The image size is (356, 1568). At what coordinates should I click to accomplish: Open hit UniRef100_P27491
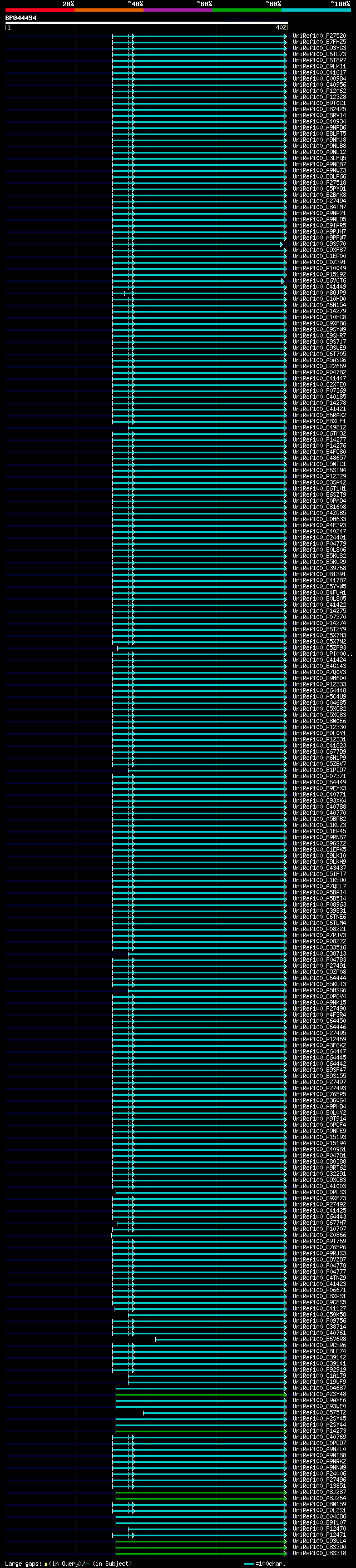tap(319, 966)
